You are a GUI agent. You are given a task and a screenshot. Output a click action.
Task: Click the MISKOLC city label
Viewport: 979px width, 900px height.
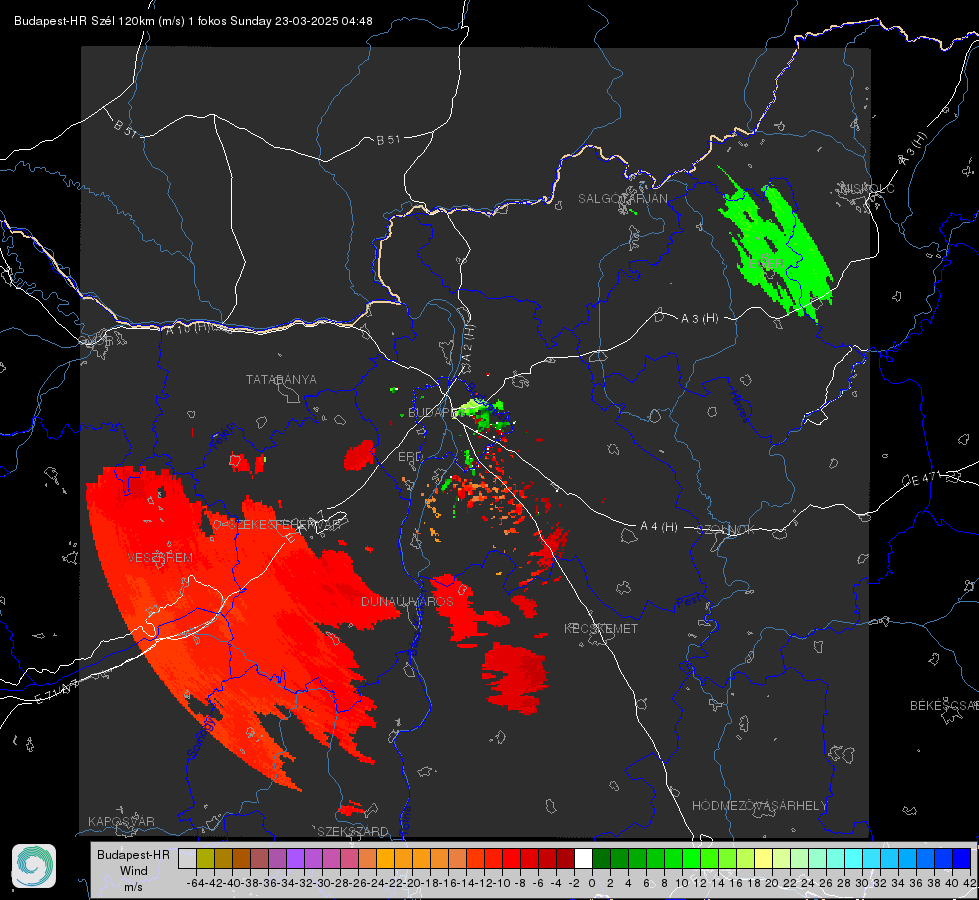867,188
